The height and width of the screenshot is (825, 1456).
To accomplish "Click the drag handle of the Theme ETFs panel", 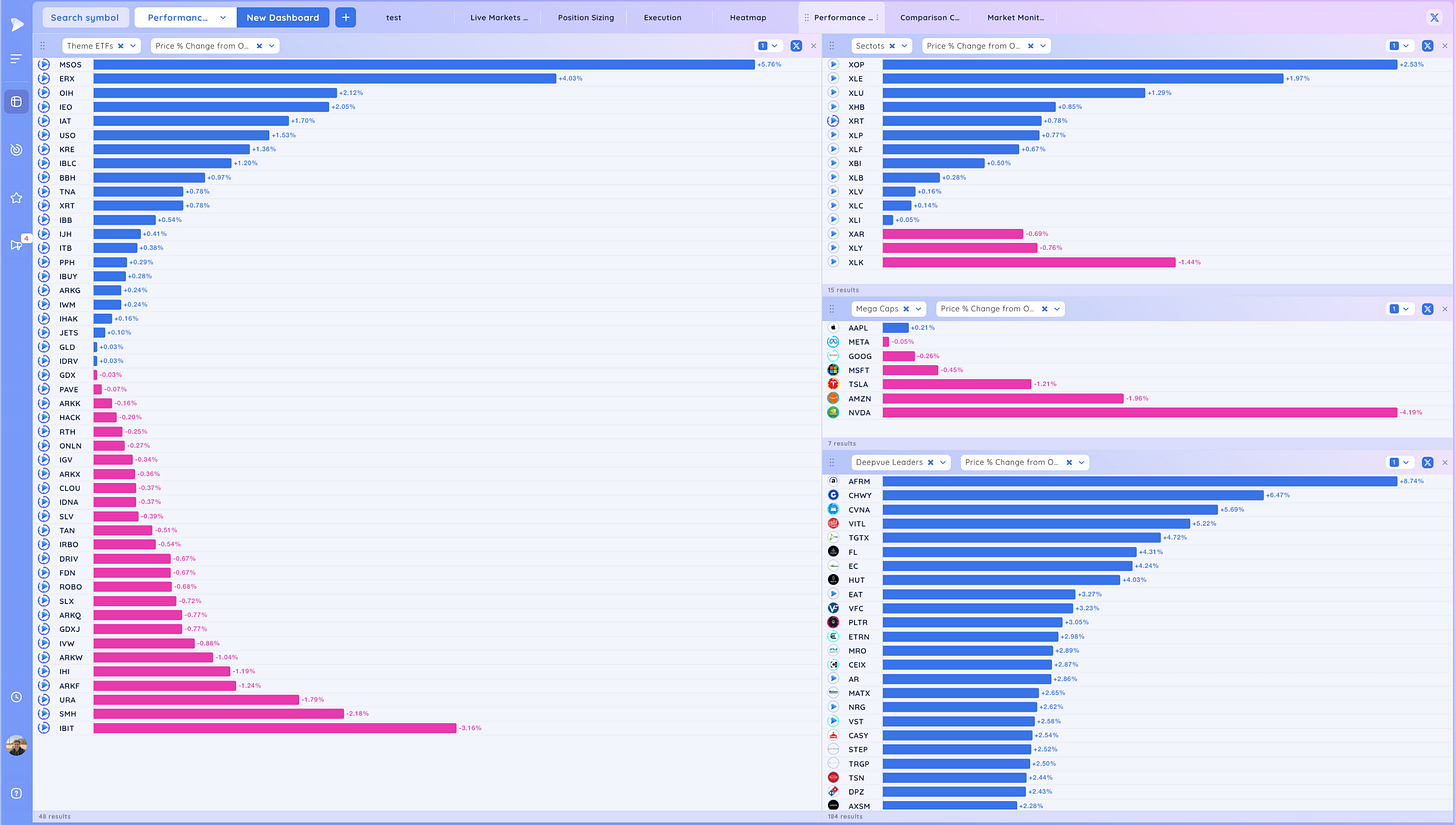I will point(42,46).
